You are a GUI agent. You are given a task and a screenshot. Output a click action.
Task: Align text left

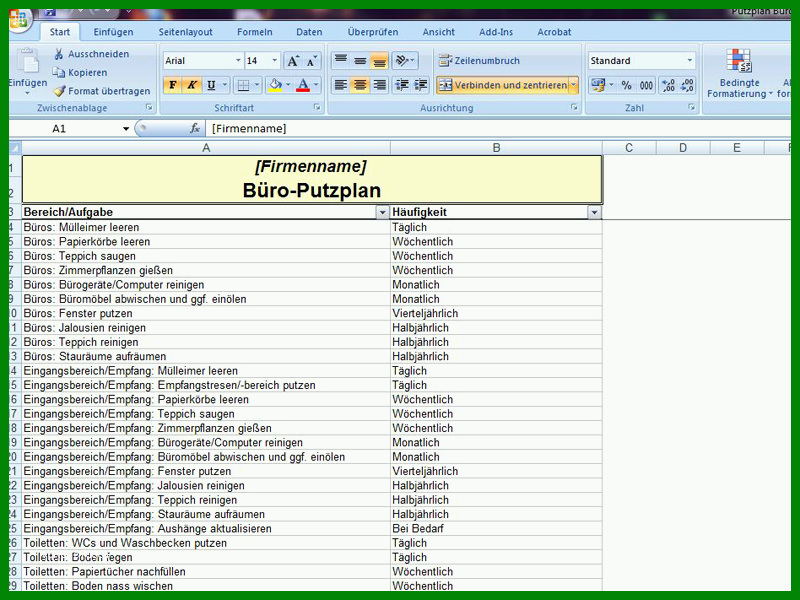341,85
